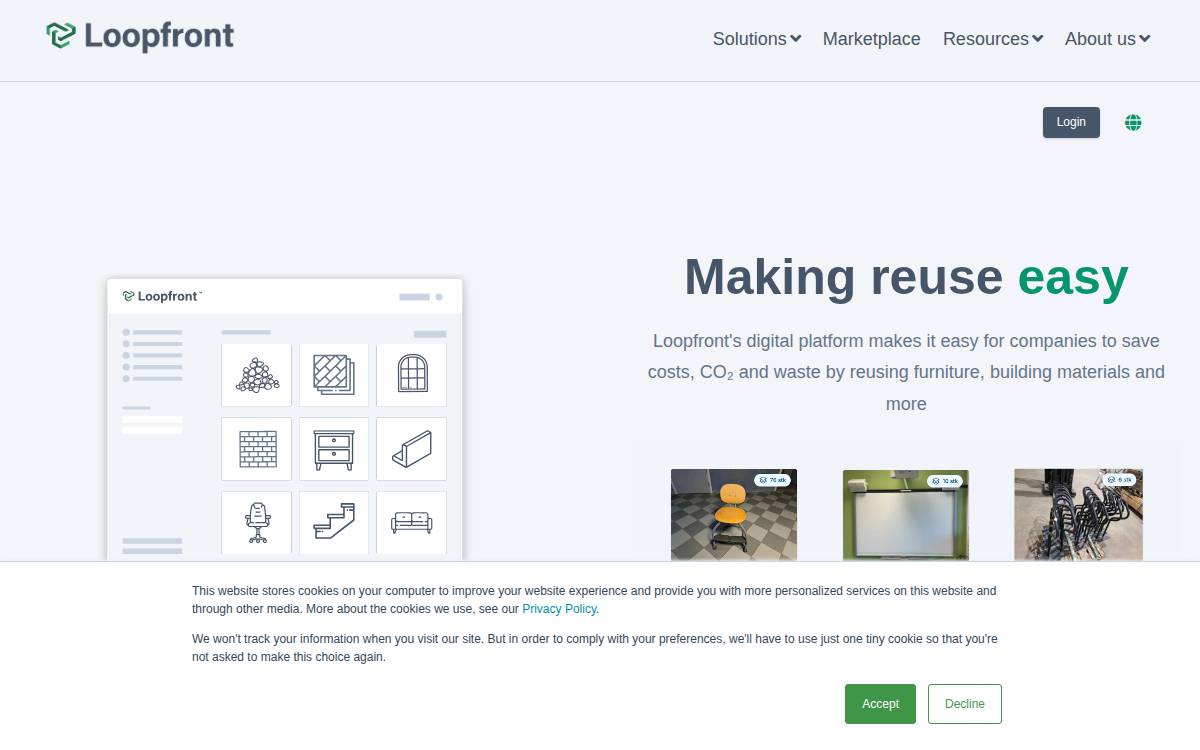Select the sofa category icon
Image resolution: width=1200 pixels, height=750 pixels.
click(411, 522)
